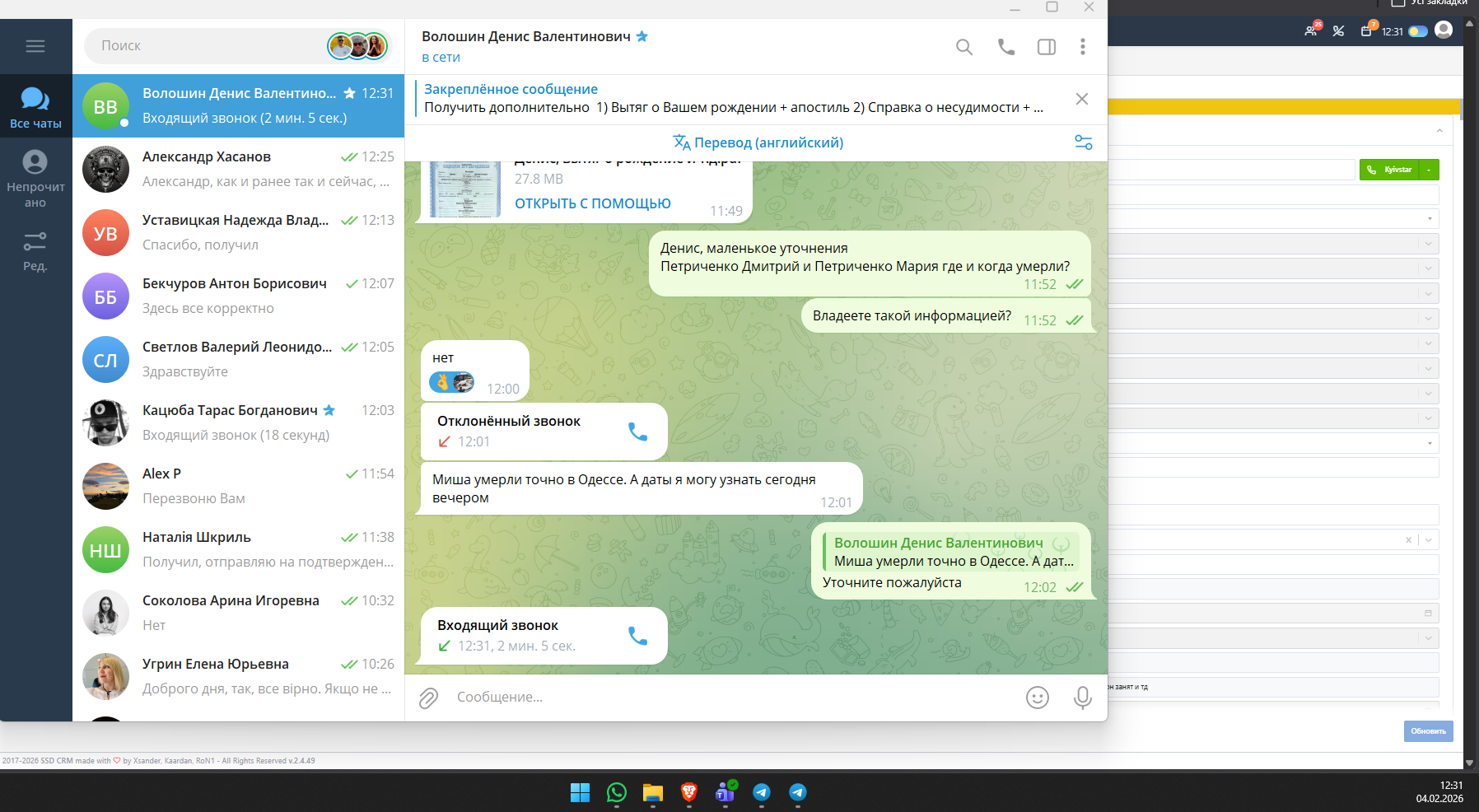Image resolution: width=1479 pixels, height=812 pixels.
Task: Open WhatsApp from the taskbar
Action: tap(617, 792)
